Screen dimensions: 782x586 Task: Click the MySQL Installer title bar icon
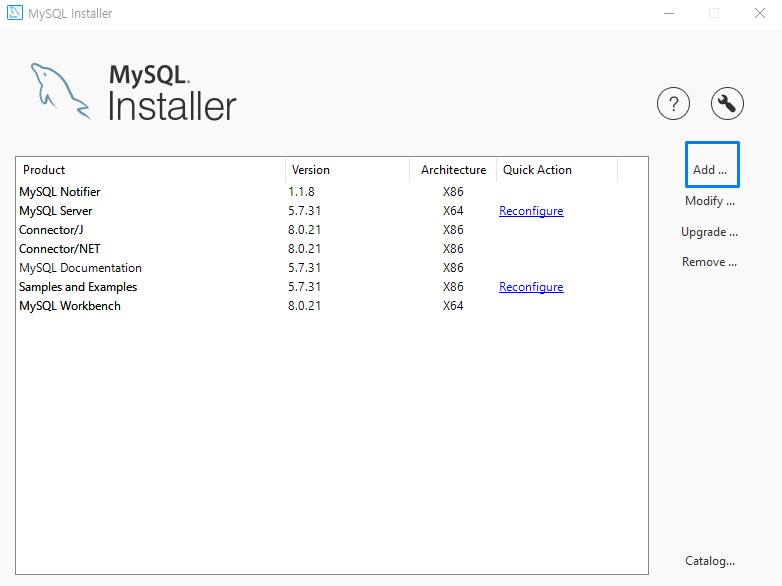[x=14, y=13]
